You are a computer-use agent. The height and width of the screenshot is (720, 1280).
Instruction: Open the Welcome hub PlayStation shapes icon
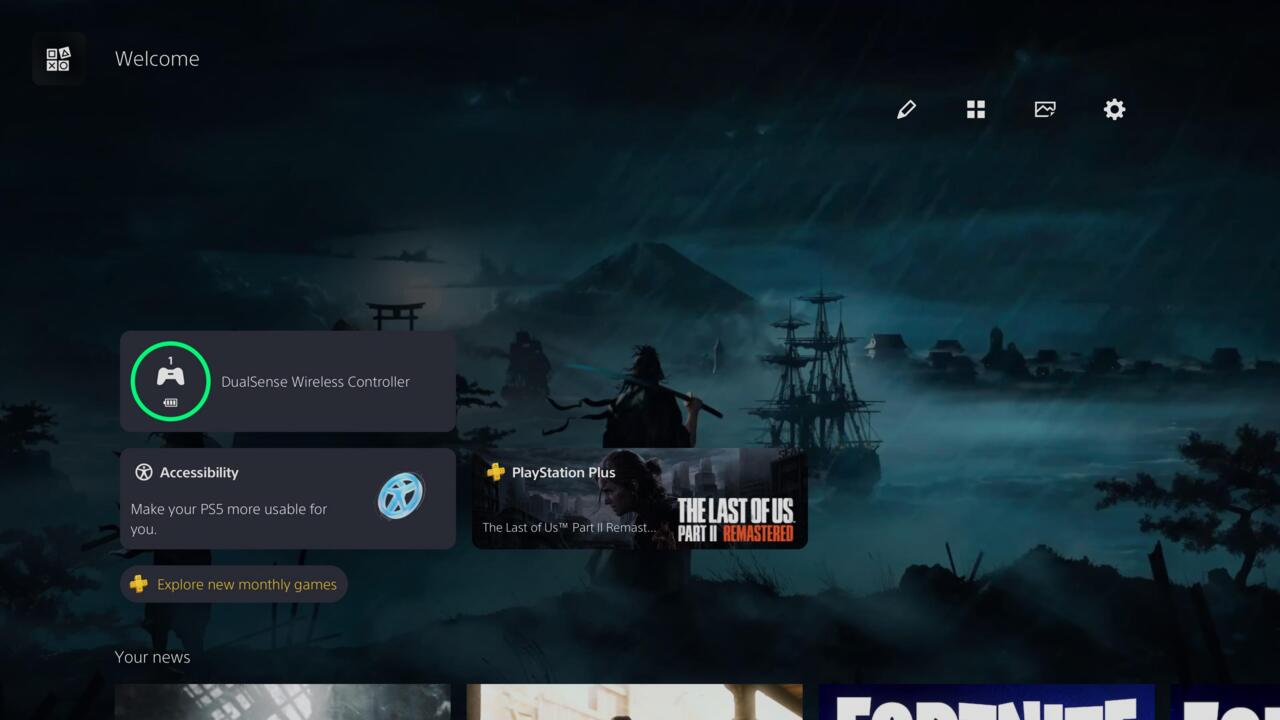pyautogui.click(x=58, y=59)
